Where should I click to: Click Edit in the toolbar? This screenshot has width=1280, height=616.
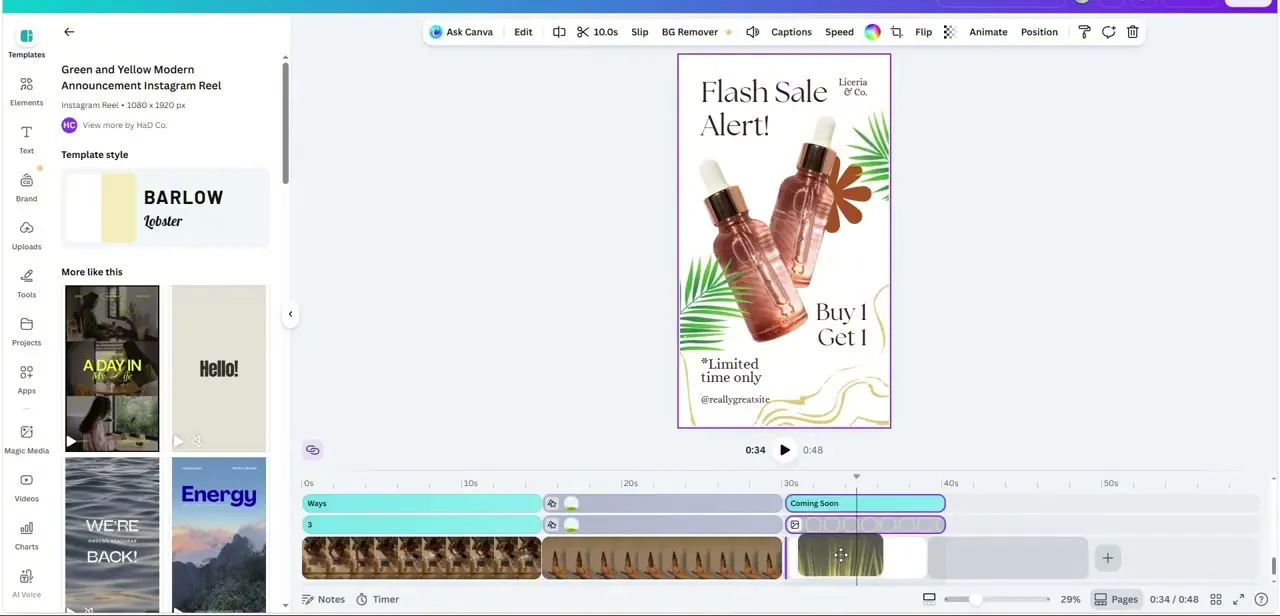[x=523, y=32]
